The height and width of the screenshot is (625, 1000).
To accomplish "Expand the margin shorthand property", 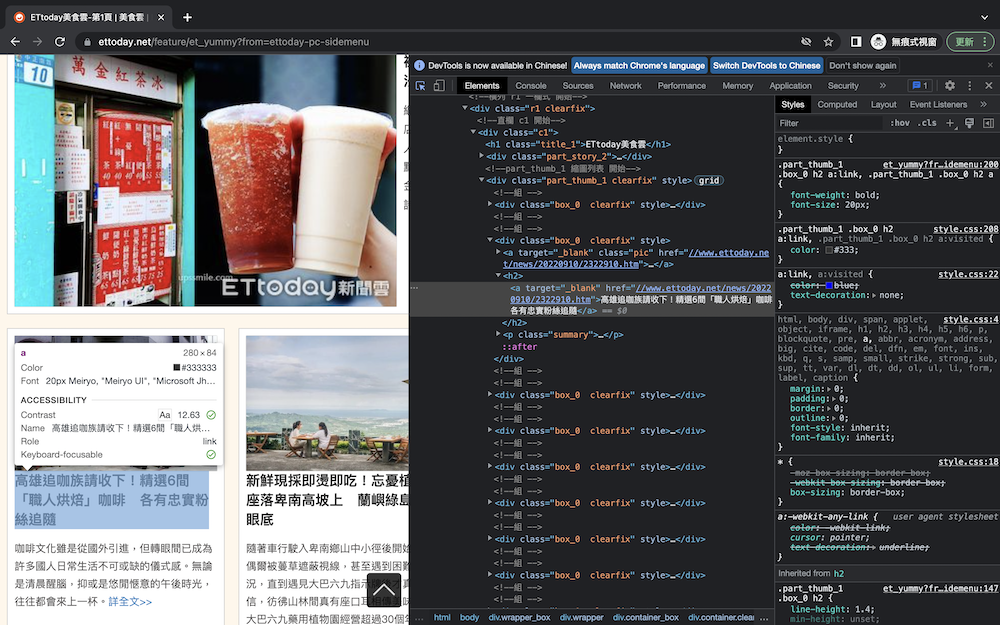I will tap(828, 389).
